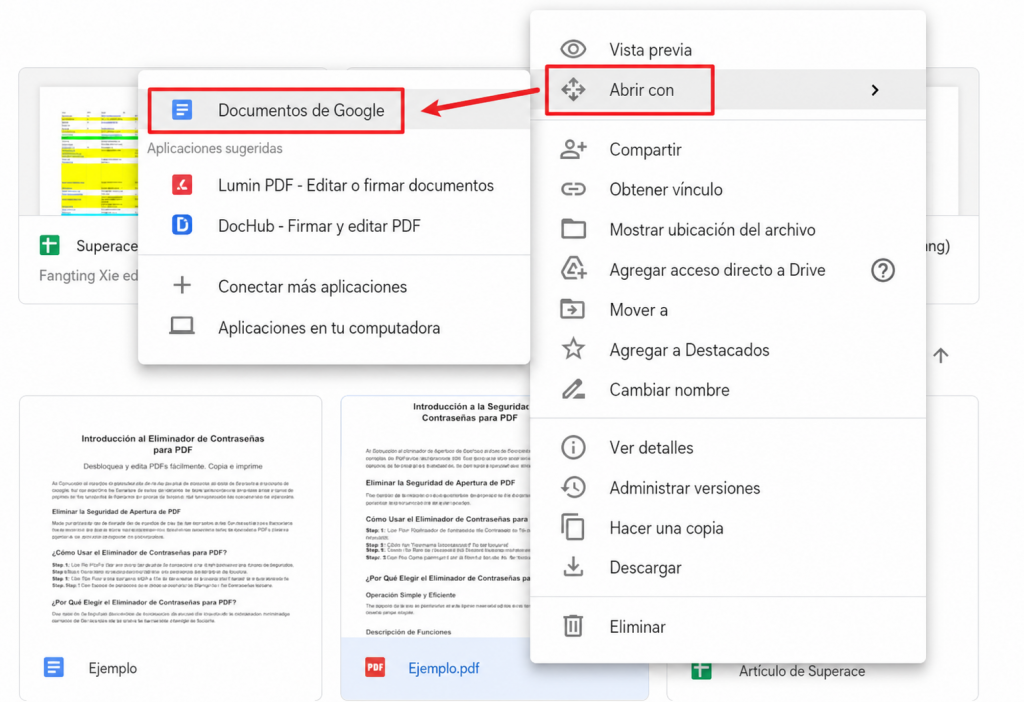
Task: Choose Lumin PDF - Editar o firmar documentos
Action: (x=334, y=185)
